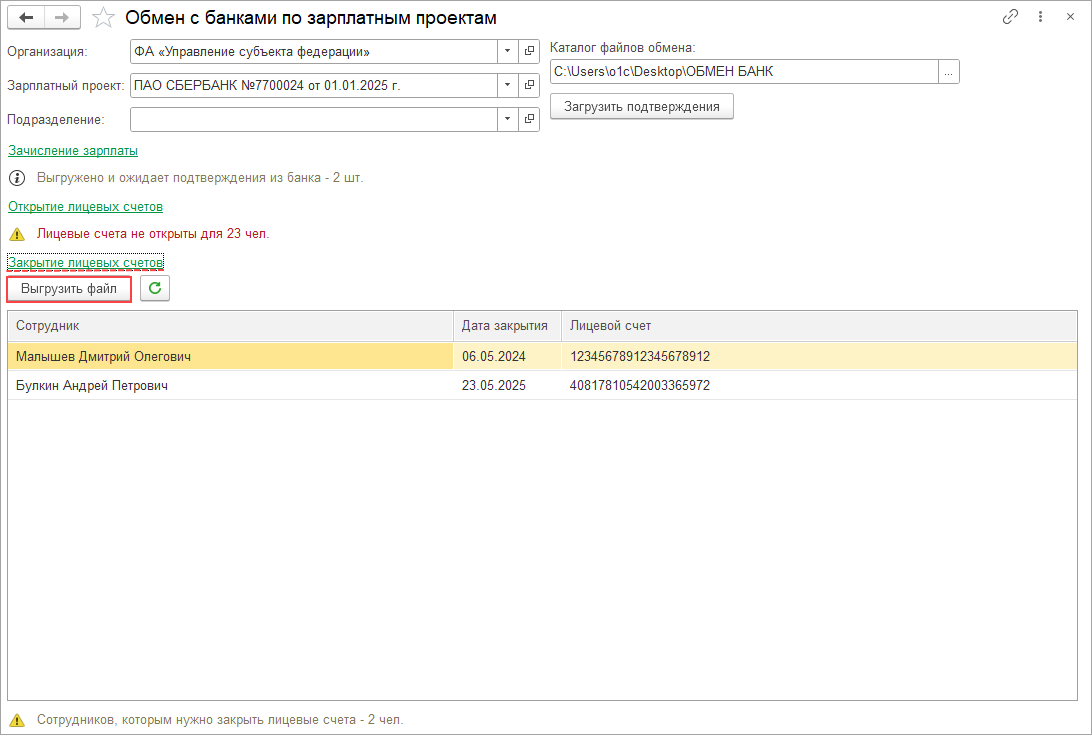Click the Подразделение input field
The height and width of the screenshot is (735, 1092).
[x=313, y=119]
